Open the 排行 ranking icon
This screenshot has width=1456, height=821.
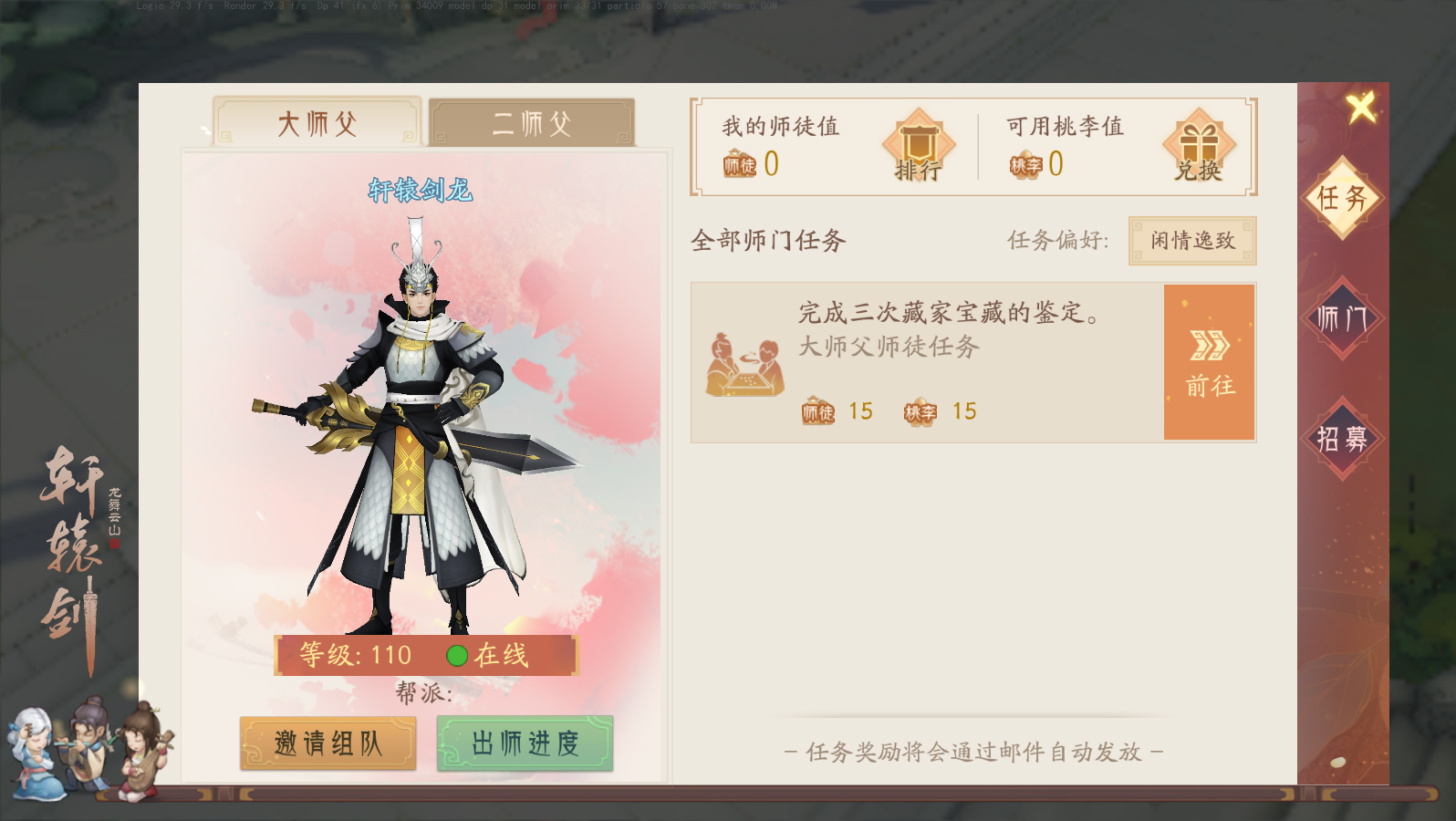[919, 145]
